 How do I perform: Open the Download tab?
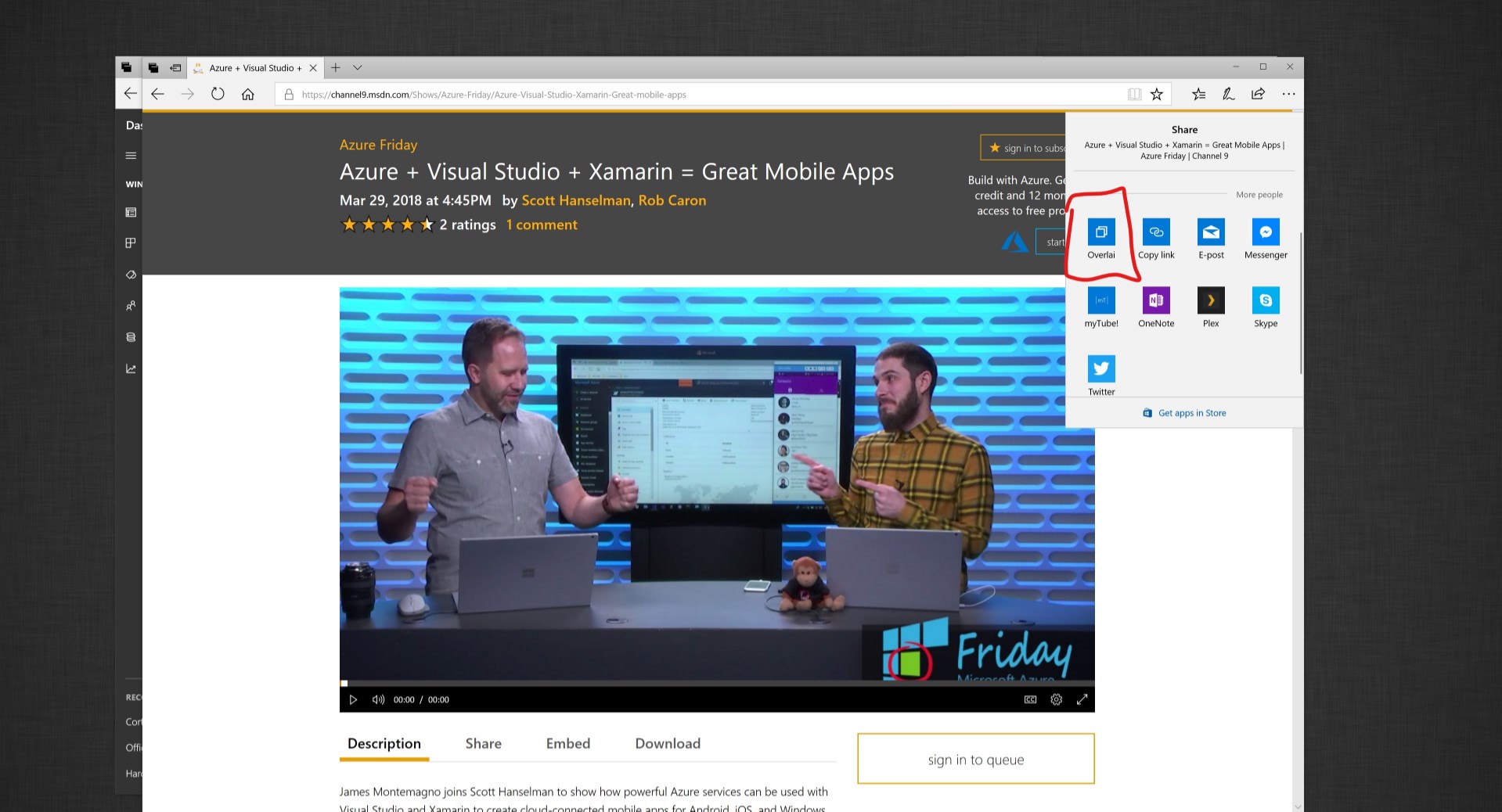[x=668, y=744]
